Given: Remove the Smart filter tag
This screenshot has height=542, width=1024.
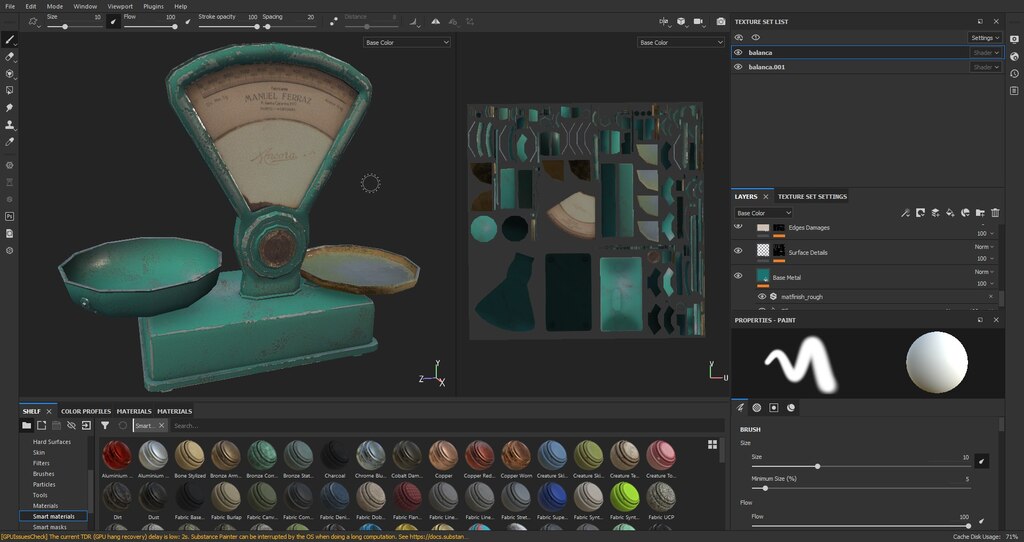Looking at the screenshot, I should click(x=161, y=425).
